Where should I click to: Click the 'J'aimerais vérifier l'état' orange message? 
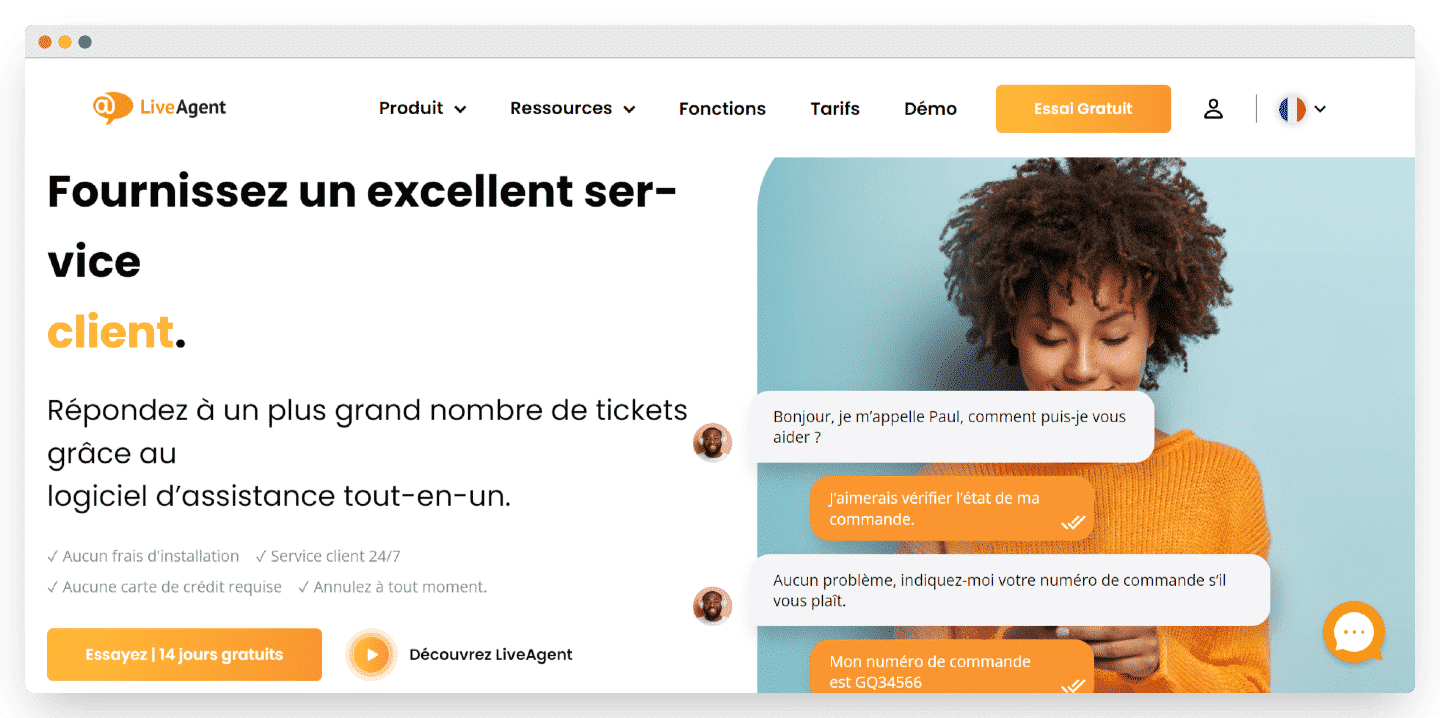(x=951, y=509)
